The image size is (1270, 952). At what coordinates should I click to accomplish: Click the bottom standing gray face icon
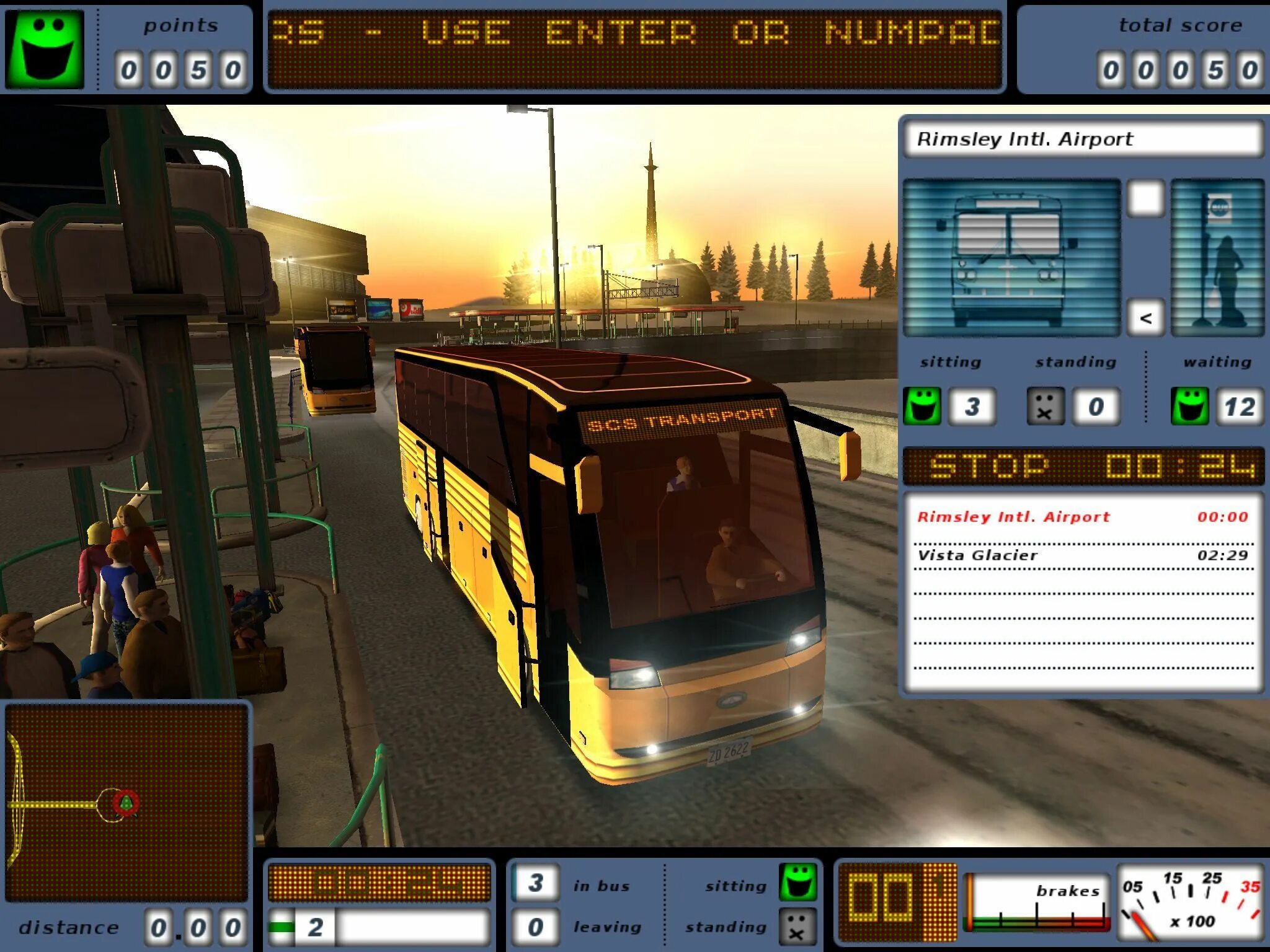tap(797, 927)
